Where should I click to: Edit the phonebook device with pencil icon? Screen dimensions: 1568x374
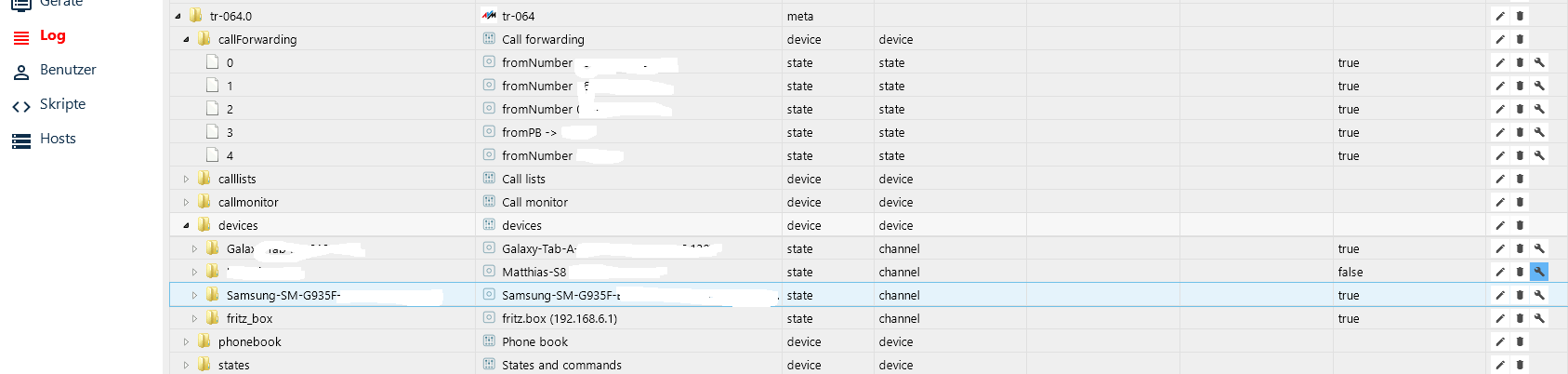[x=1500, y=341]
